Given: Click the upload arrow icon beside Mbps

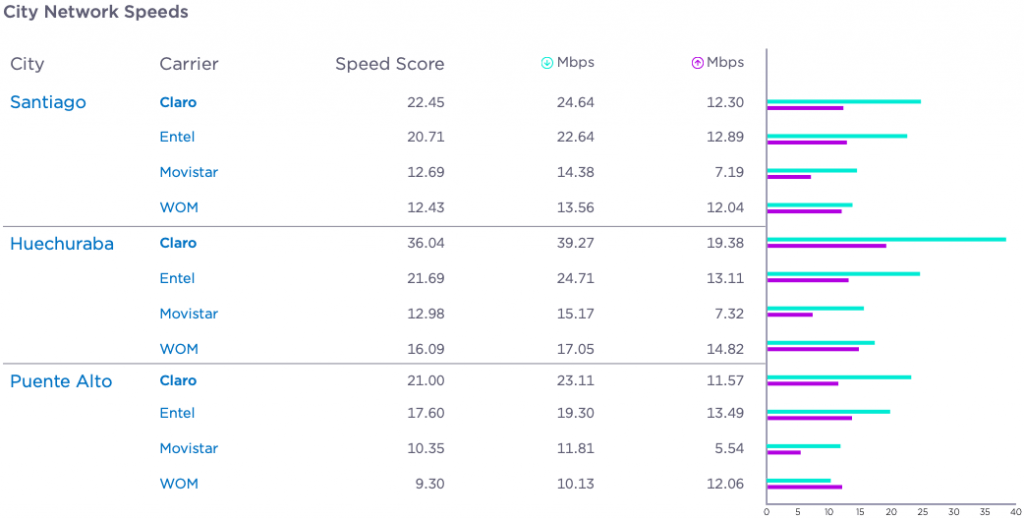Looking at the screenshot, I should [697, 63].
